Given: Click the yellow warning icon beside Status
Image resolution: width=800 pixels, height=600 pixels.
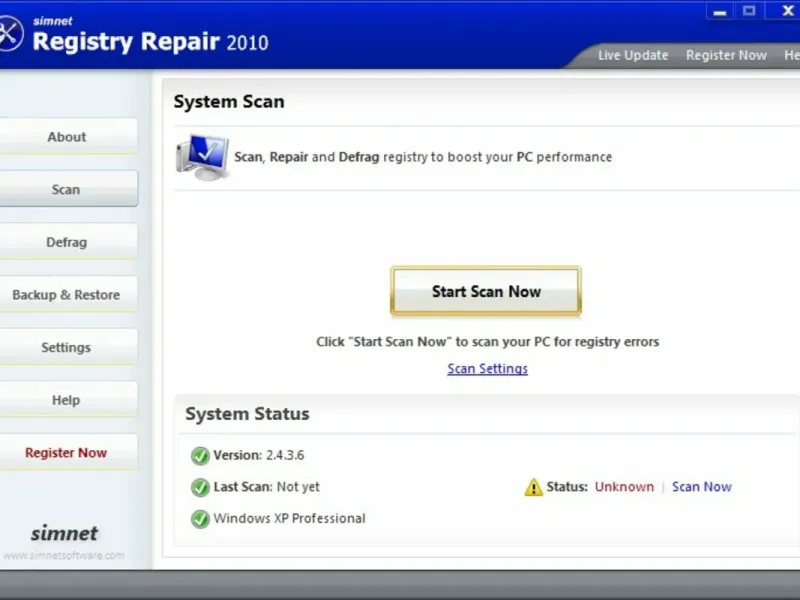Looking at the screenshot, I should click(x=534, y=487).
